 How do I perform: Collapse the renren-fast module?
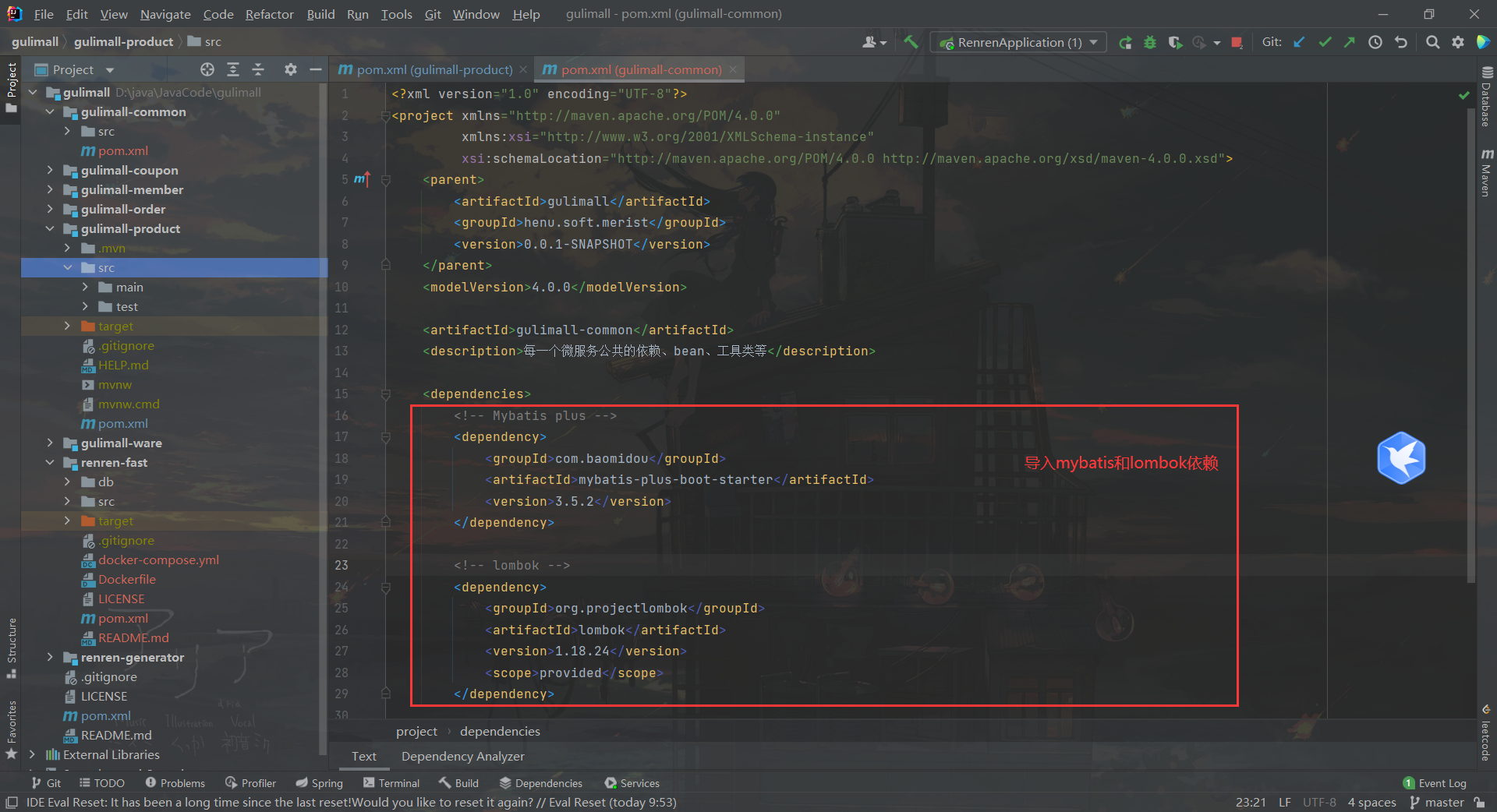pos(50,462)
